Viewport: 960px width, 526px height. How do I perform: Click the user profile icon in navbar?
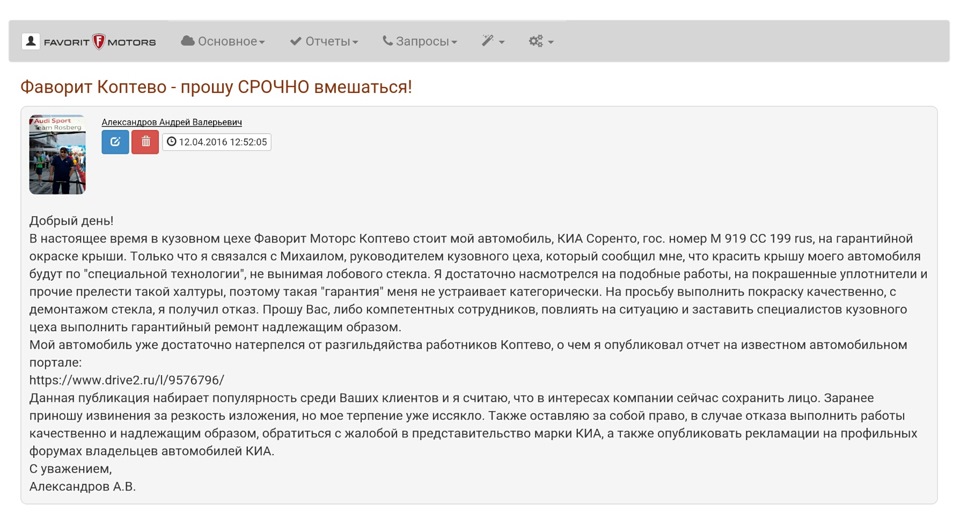31,42
